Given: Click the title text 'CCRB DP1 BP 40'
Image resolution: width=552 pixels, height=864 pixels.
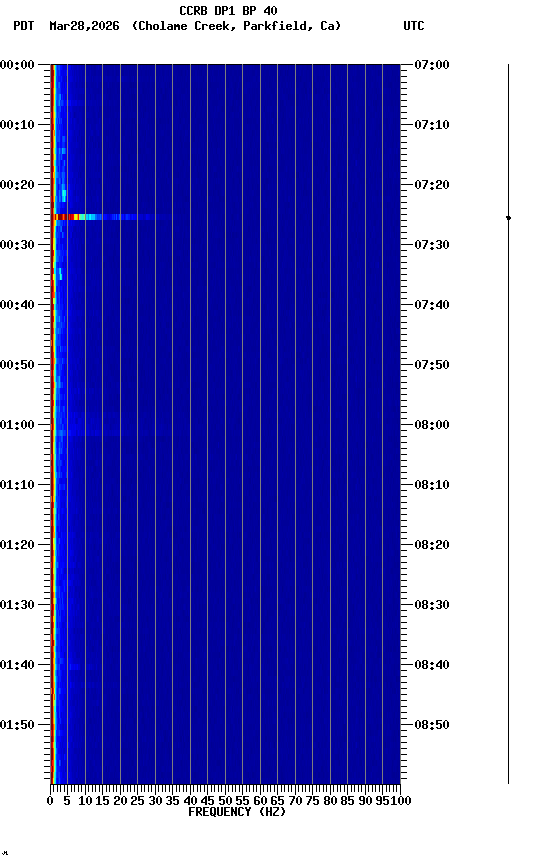Looking at the screenshot, I should tap(228, 11).
